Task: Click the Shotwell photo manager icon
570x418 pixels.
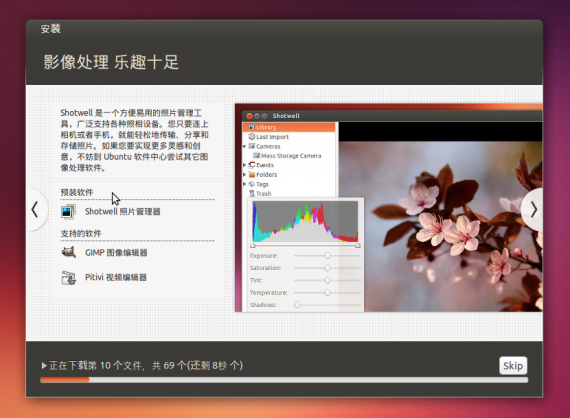Action: (x=68, y=212)
